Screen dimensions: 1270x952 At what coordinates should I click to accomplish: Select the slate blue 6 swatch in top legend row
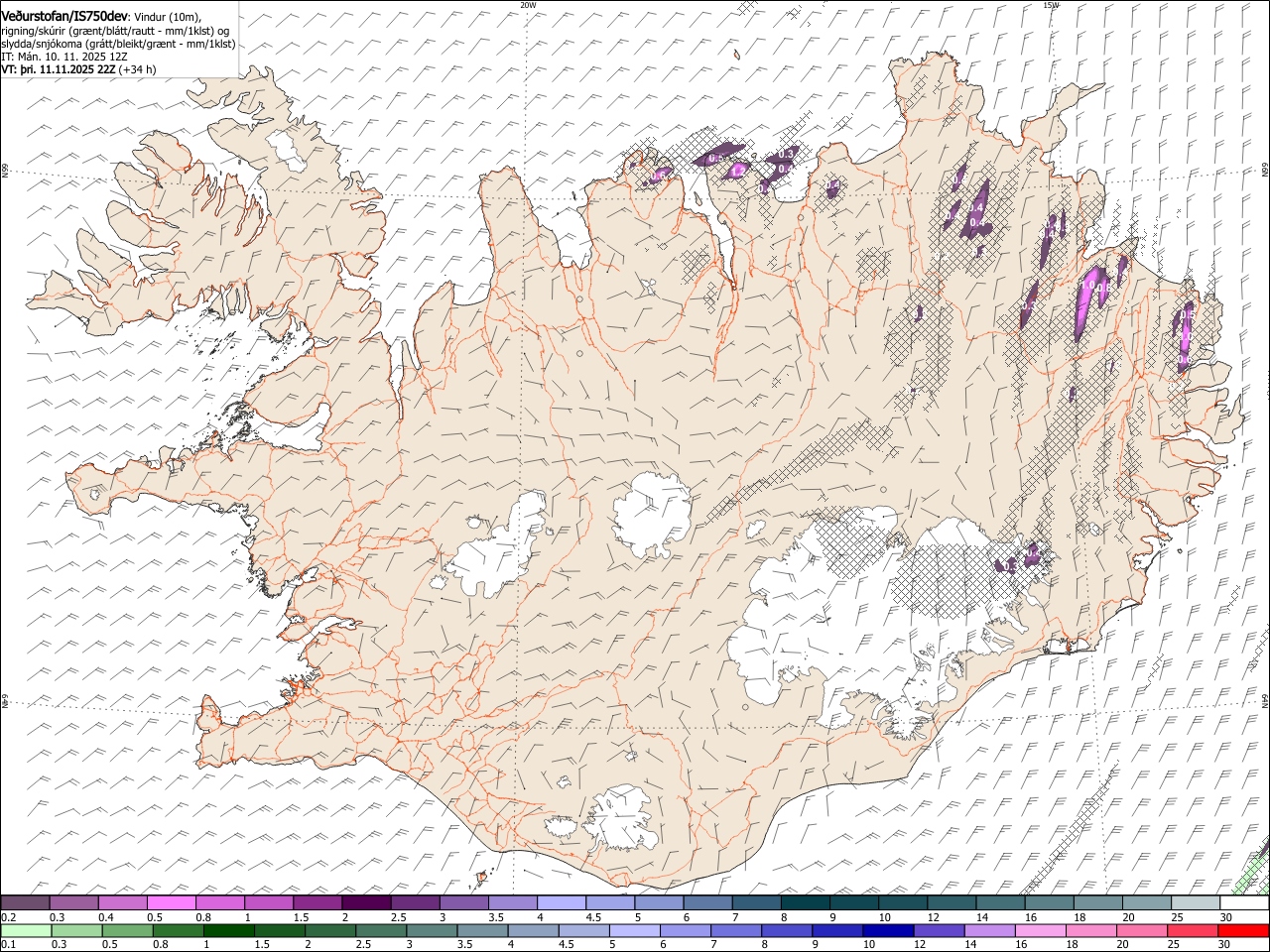708,903
